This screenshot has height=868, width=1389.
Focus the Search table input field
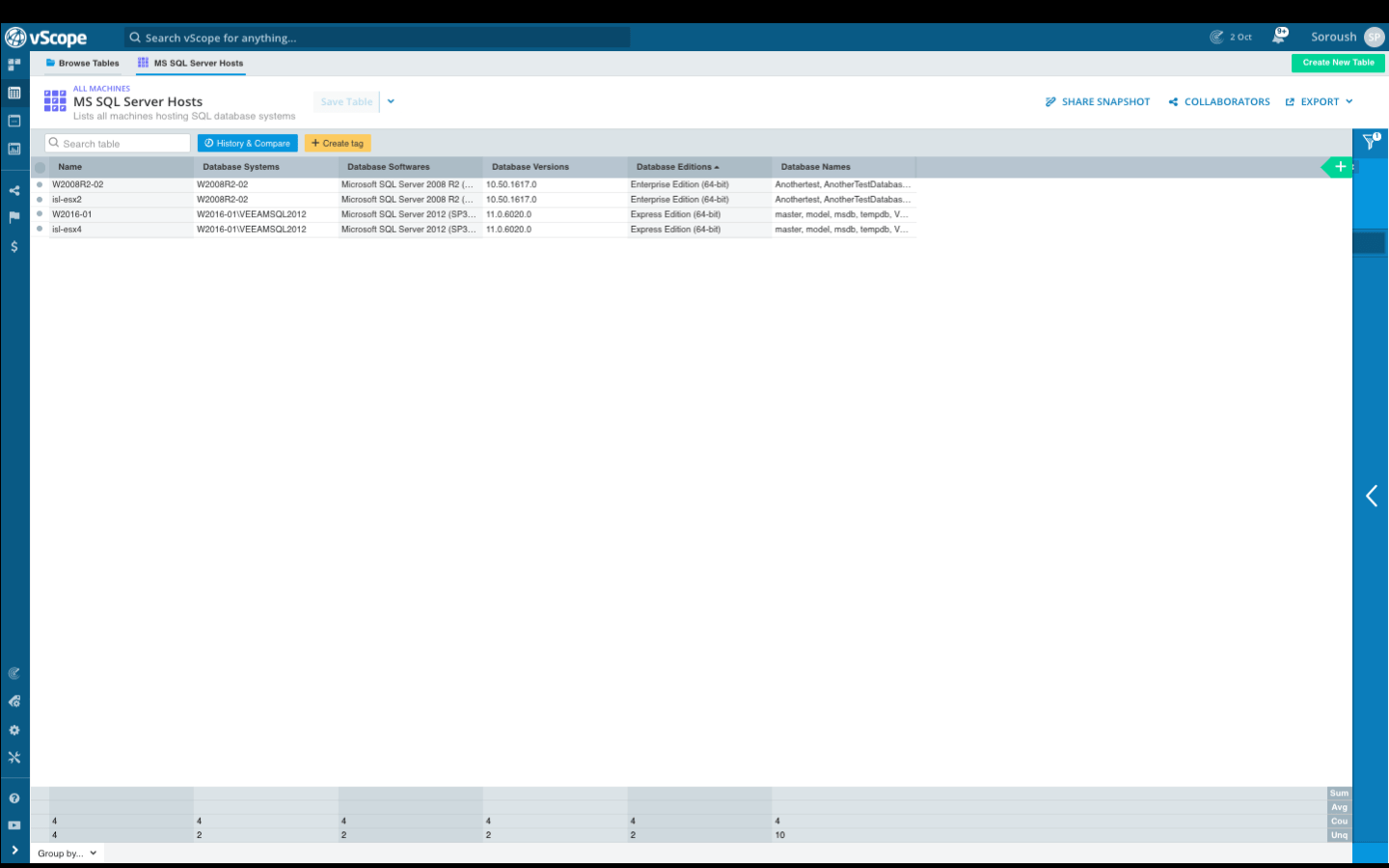118,143
